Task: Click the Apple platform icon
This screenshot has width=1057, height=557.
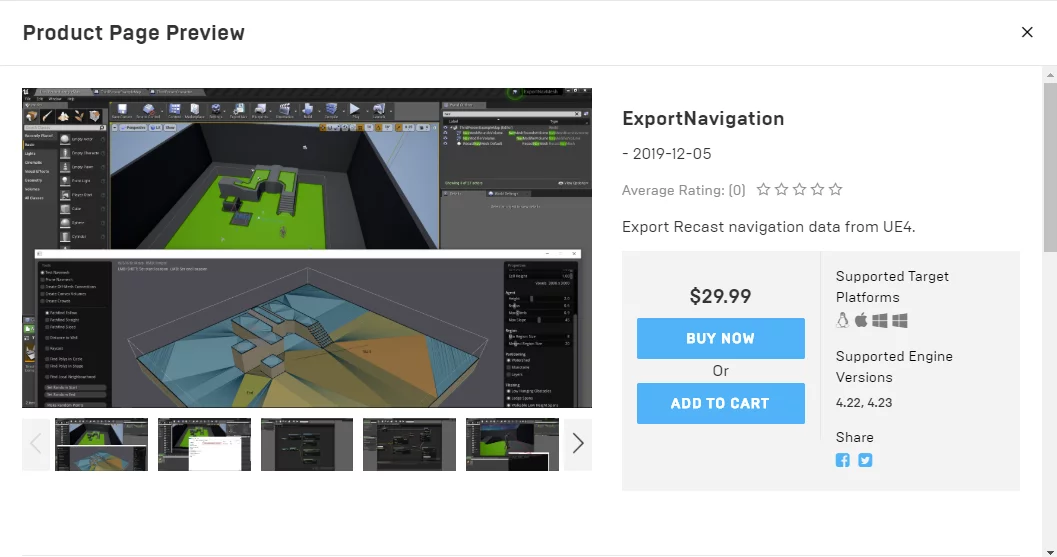Action: point(861,321)
